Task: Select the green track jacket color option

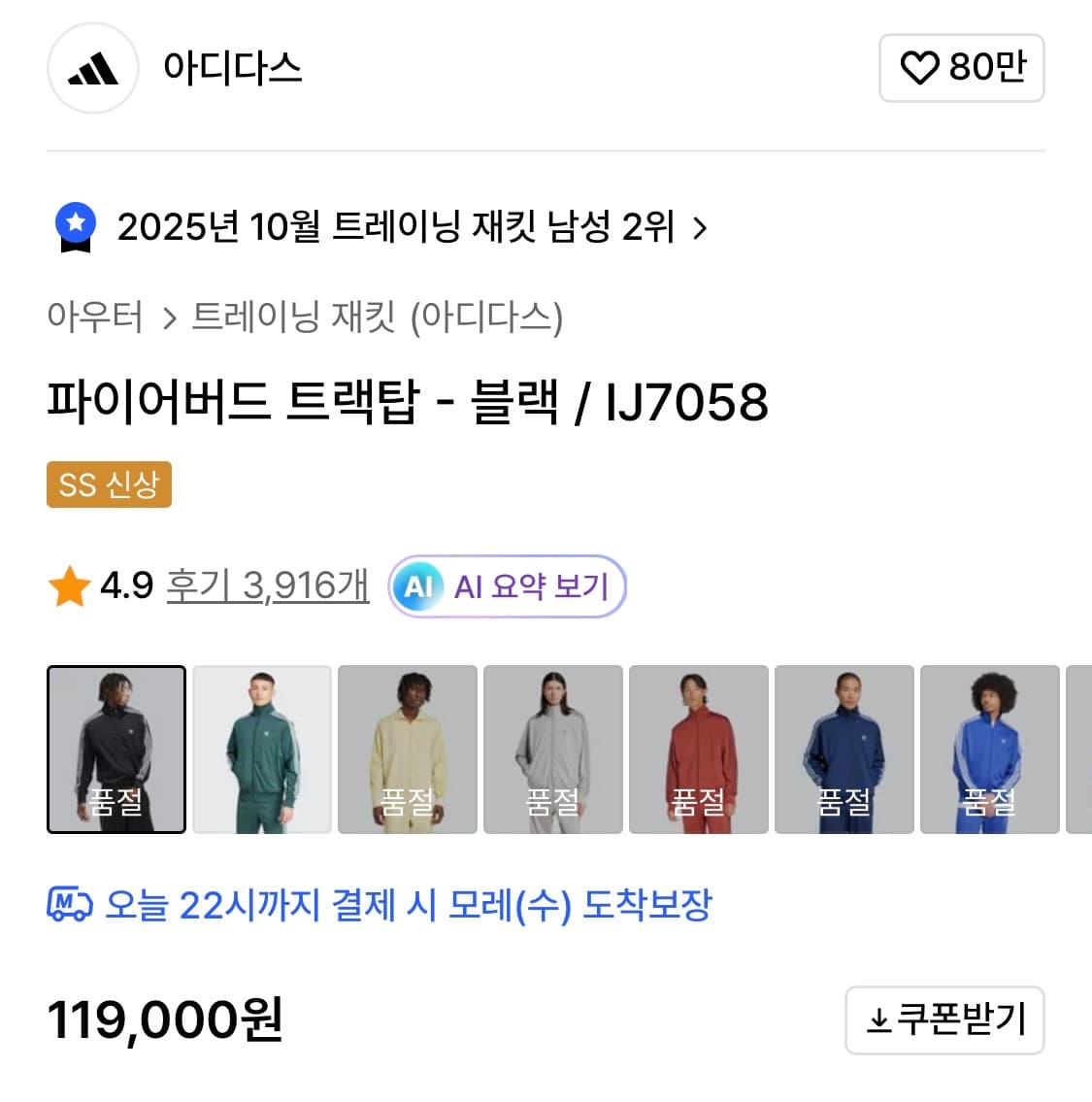Action: pos(262,749)
